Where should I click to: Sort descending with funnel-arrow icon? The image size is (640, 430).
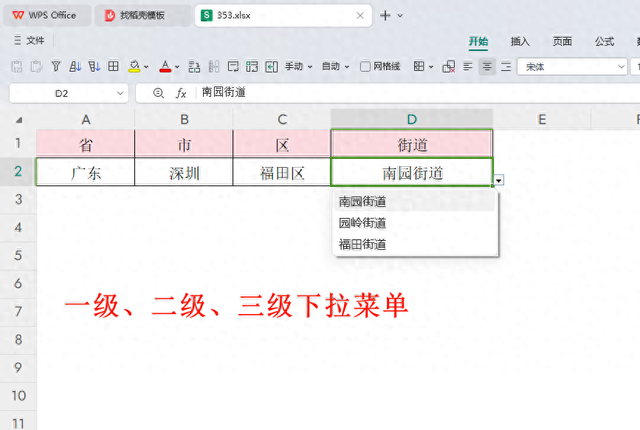click(x=94, y=66)
